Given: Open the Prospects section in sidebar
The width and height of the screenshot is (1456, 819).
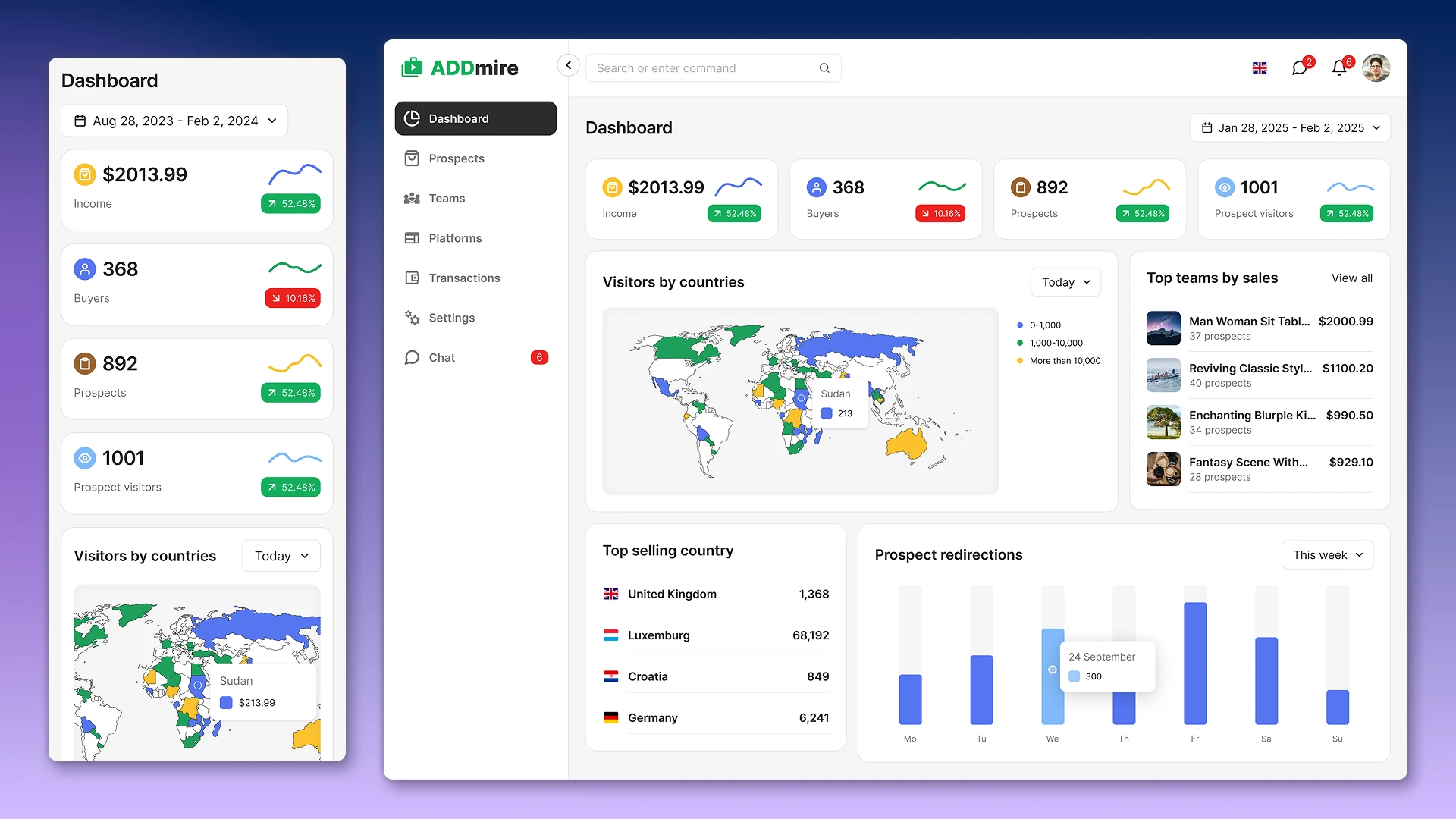Looking at the screenshot, I should (x=457, y=158).
